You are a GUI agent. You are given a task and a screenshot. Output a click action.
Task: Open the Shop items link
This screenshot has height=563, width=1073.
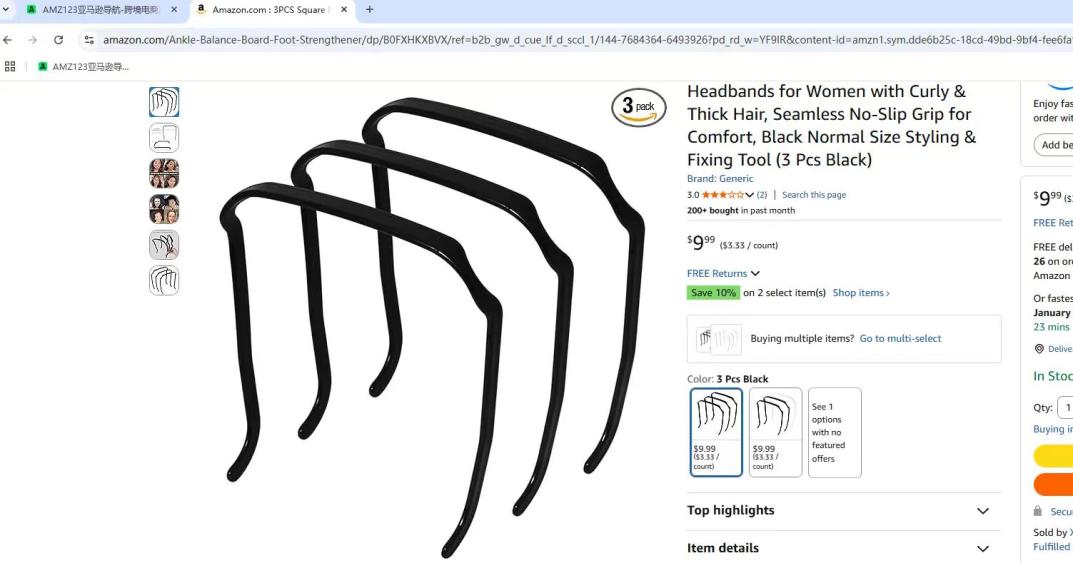[x=861, y=293]
